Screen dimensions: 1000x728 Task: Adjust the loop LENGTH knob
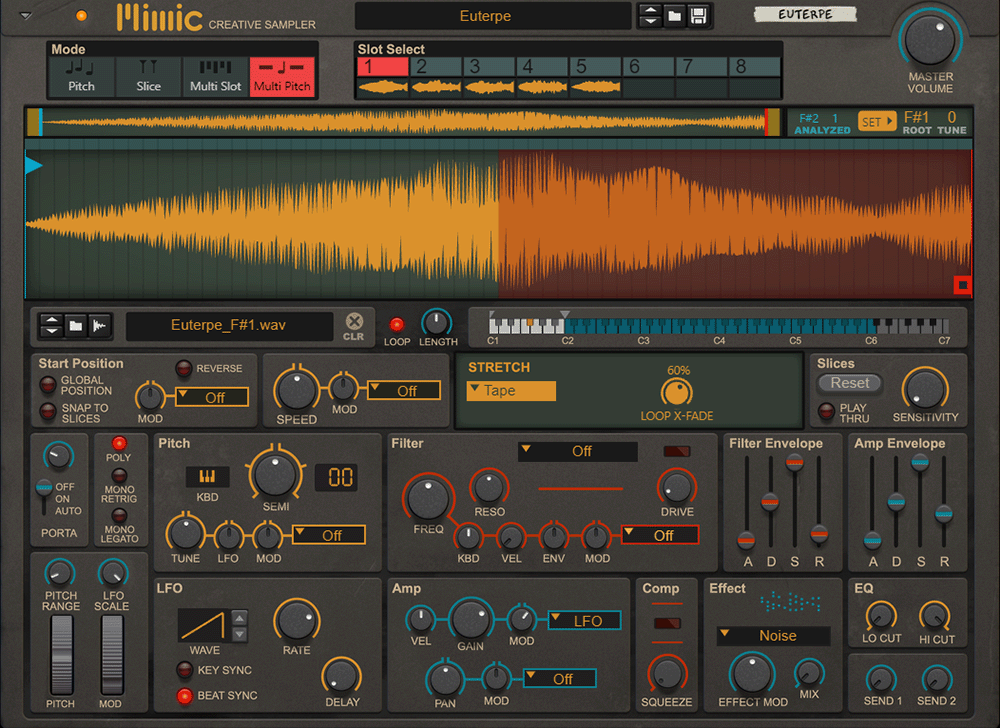coord(437,323)
